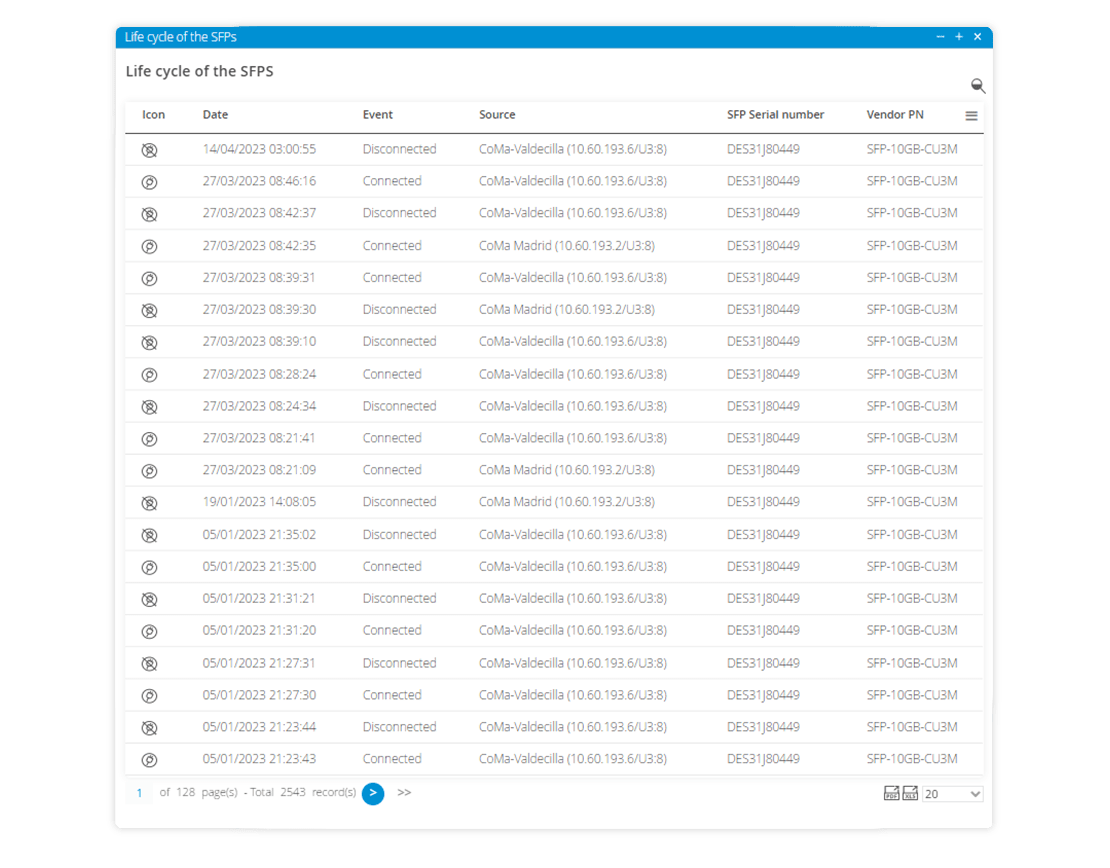
Task: Click the Icon column header
Action: [x=153, y=115]
